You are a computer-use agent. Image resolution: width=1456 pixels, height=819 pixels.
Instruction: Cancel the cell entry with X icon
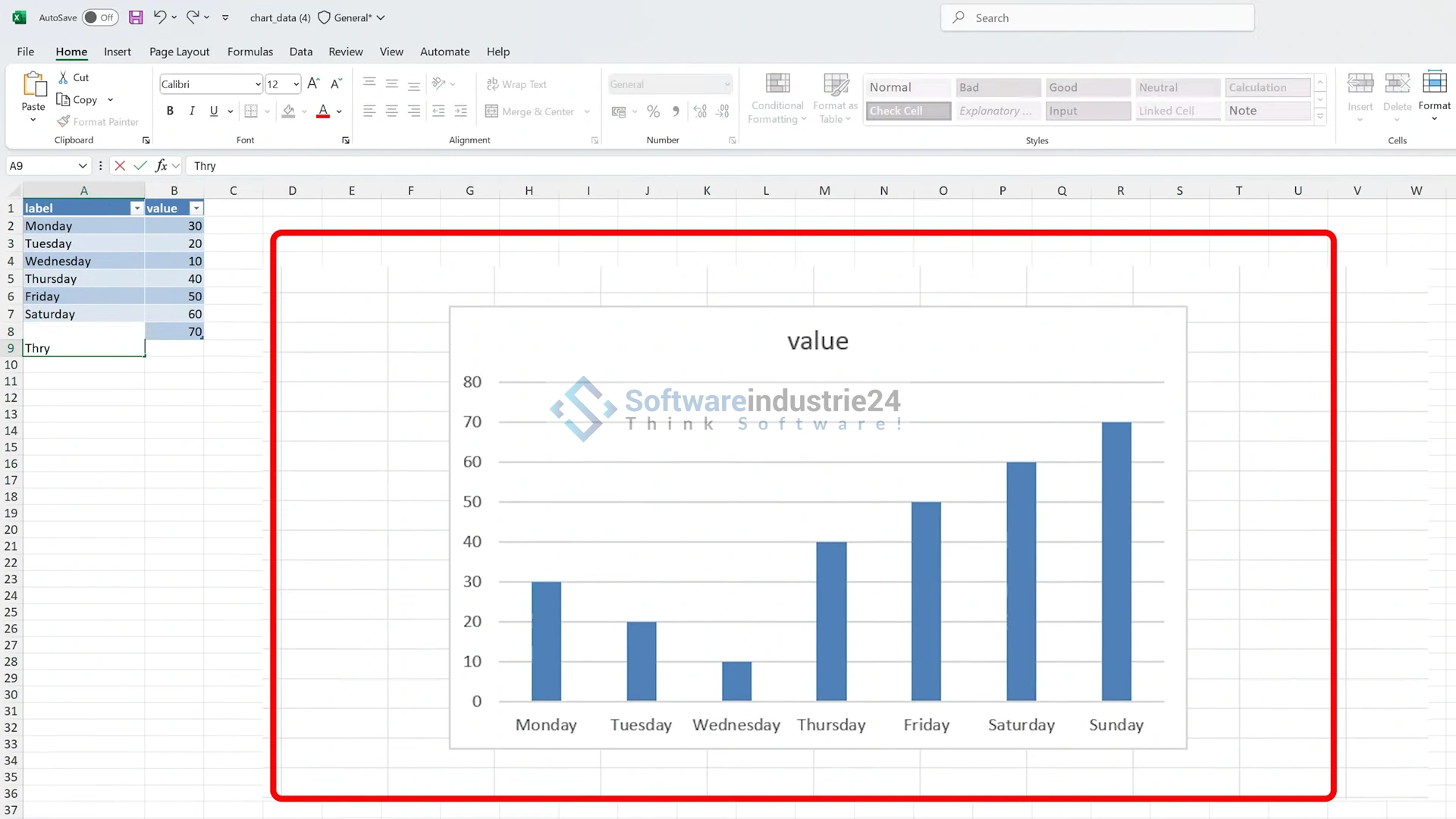[120, 165]
